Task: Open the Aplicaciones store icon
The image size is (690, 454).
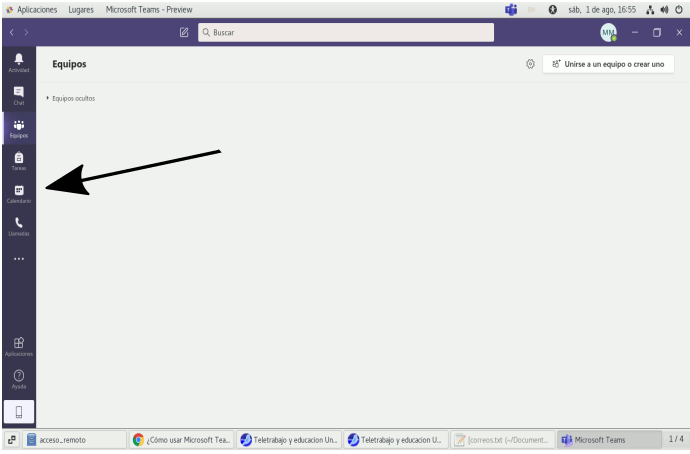Action: (x=19, y=345)
